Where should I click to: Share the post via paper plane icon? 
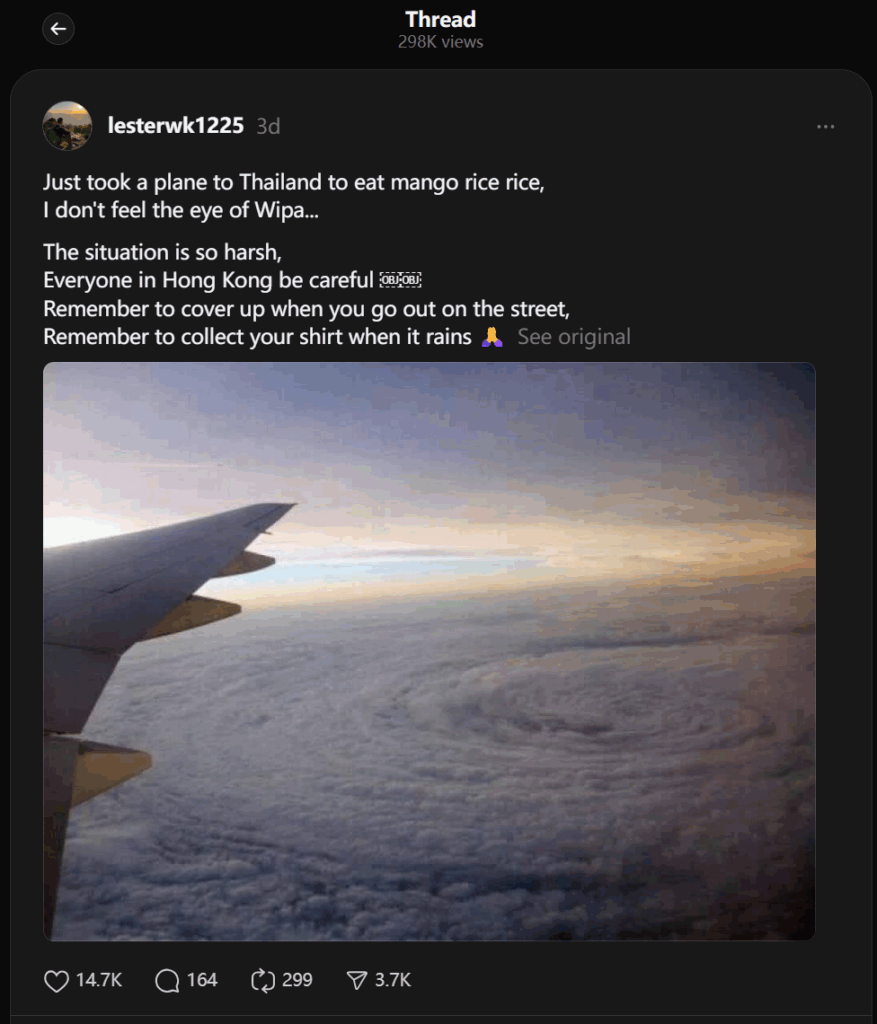pyautogui.click(x=357, y=980)
